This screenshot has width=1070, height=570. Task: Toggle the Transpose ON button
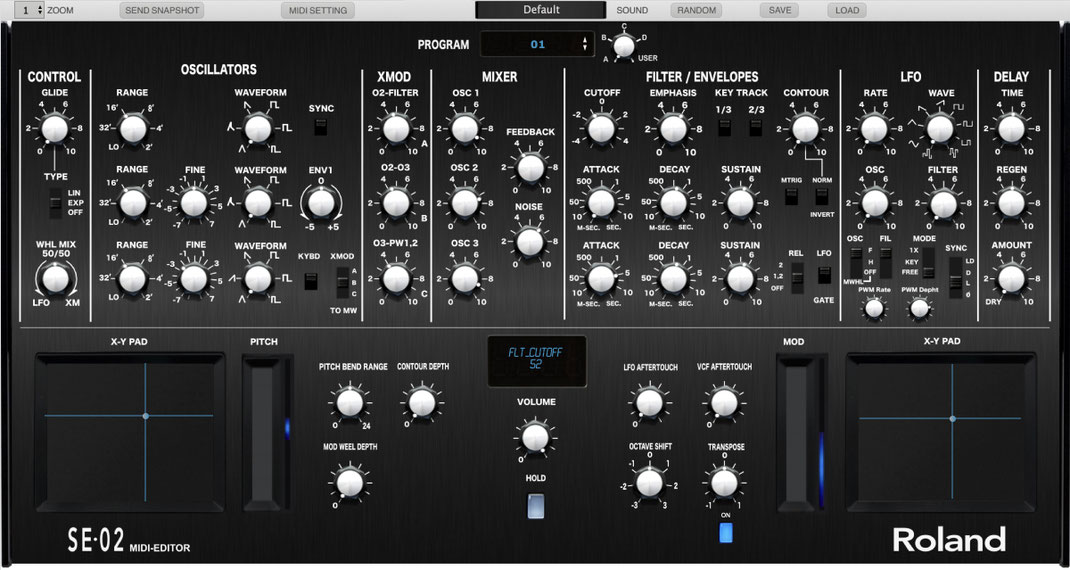[x=725, y=533]
